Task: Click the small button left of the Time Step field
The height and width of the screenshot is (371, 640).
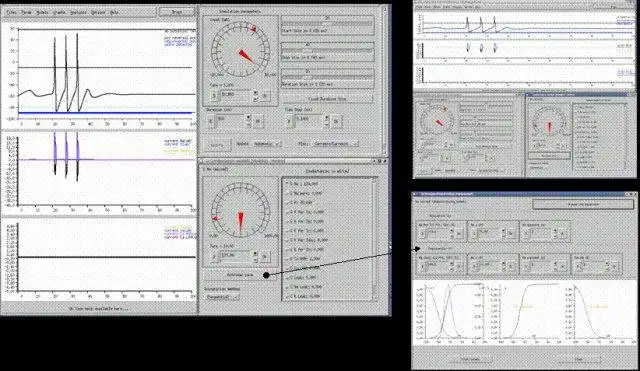Action: tap(289, 121)
